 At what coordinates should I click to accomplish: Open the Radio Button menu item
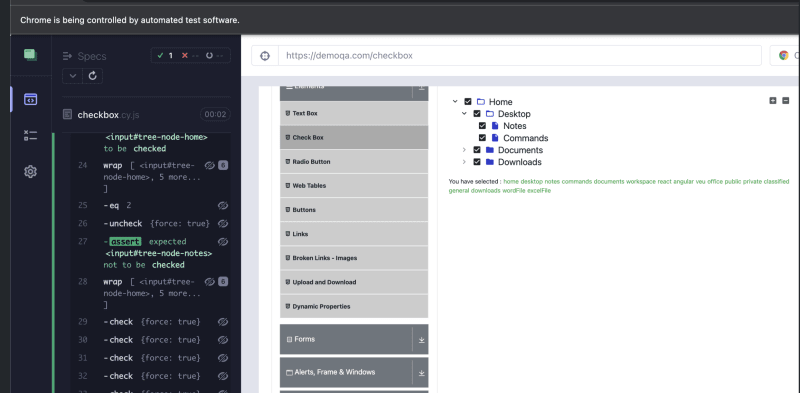pos(354,162)
